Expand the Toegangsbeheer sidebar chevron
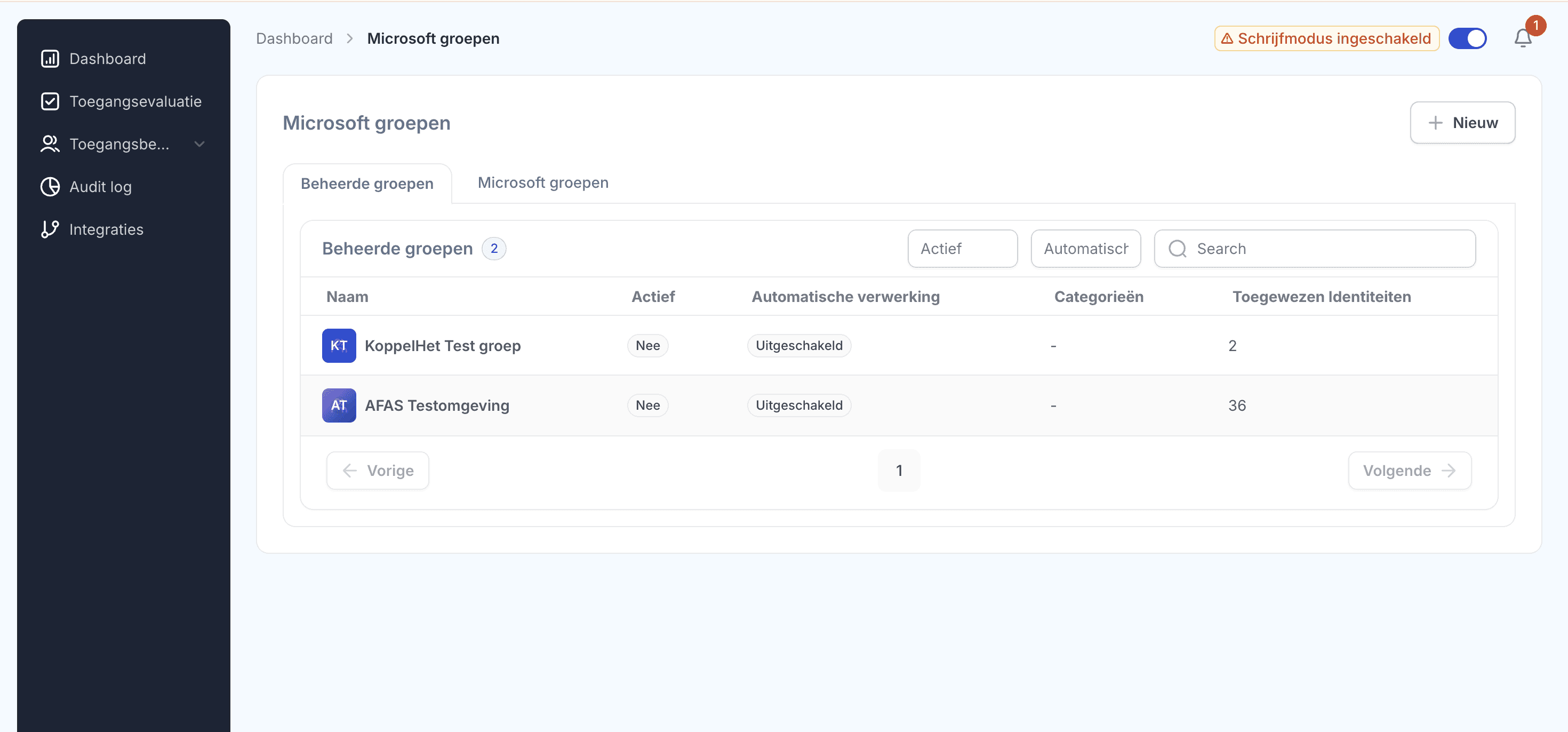This screenshot has width=1568, height=732. pos(199,145)
